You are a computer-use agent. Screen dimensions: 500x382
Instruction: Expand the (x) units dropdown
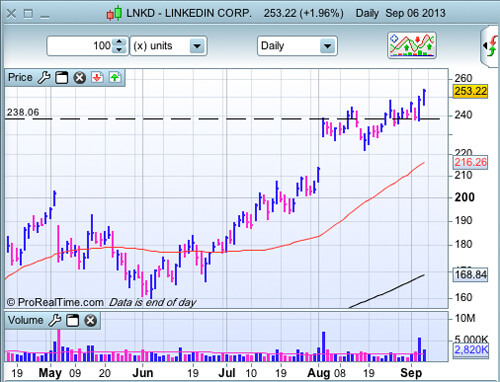(x=197, y=46)
